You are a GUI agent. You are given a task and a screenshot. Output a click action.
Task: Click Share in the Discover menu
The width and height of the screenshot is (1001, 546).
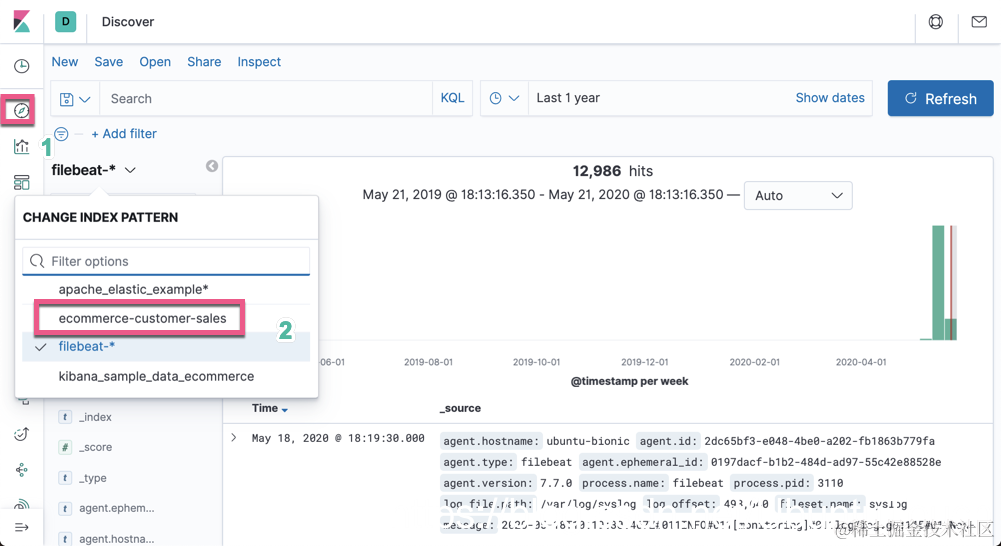204,62
